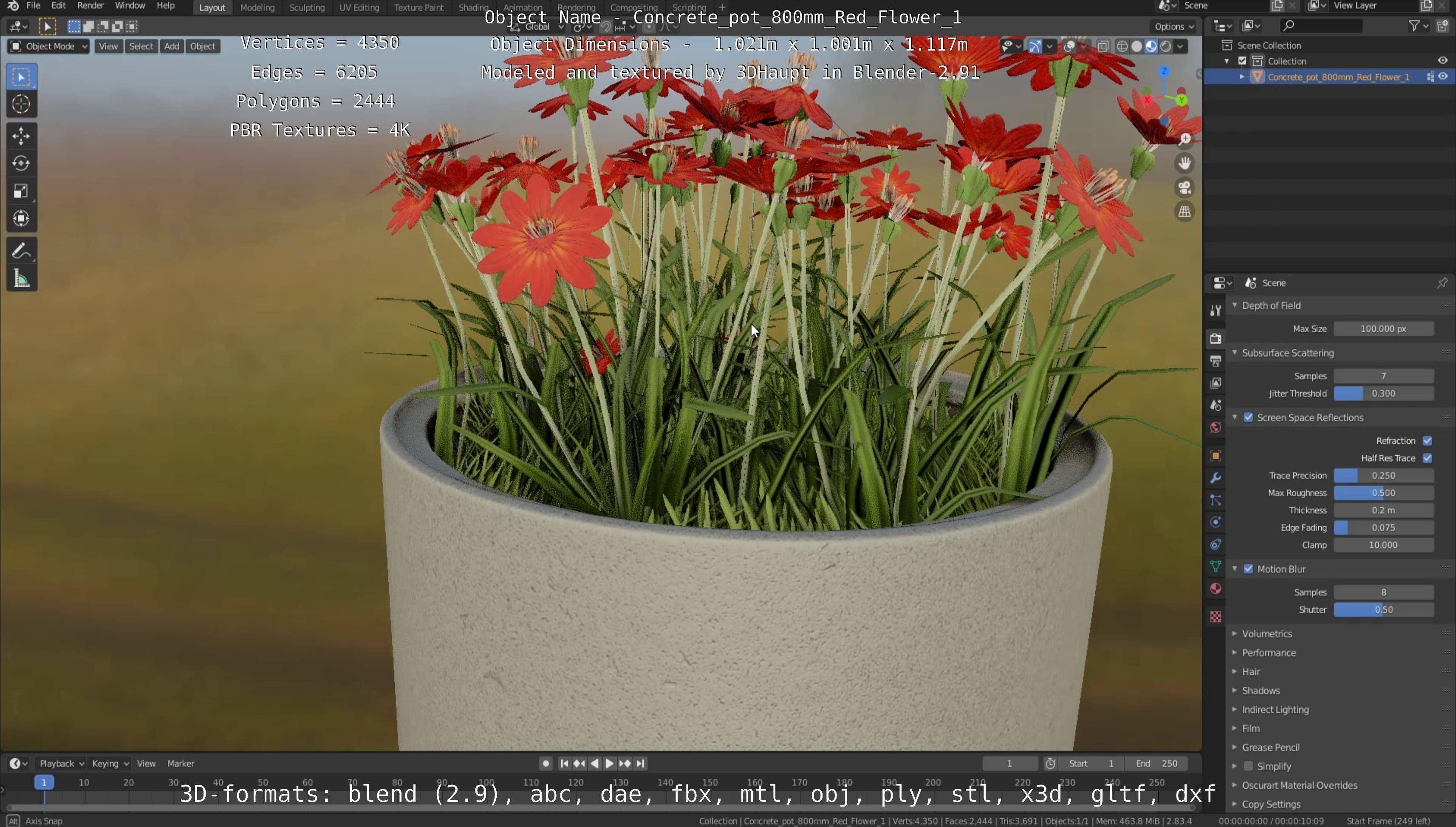Open the Output properties tab
The image size is (1456, 827).
point(1215,361)
